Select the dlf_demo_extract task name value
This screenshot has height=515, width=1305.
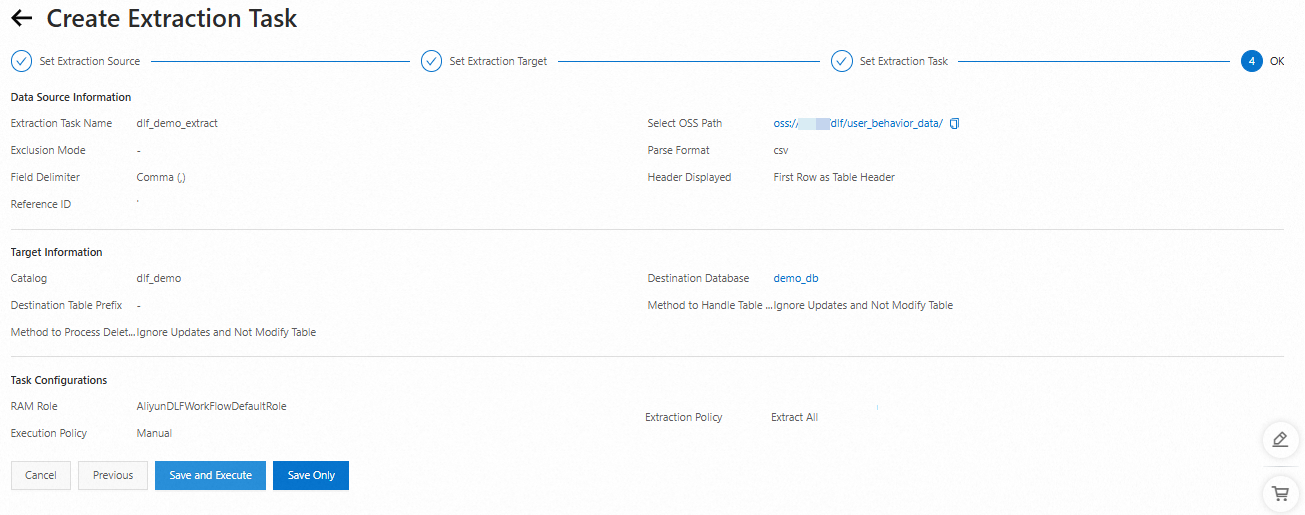pos(177,123)
